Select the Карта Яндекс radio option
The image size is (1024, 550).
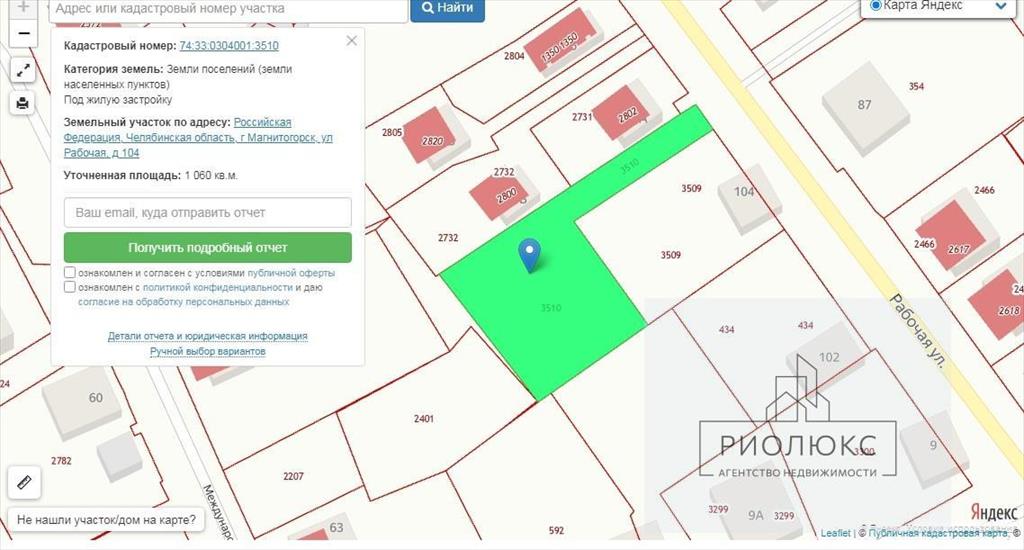tap(876, 6)
